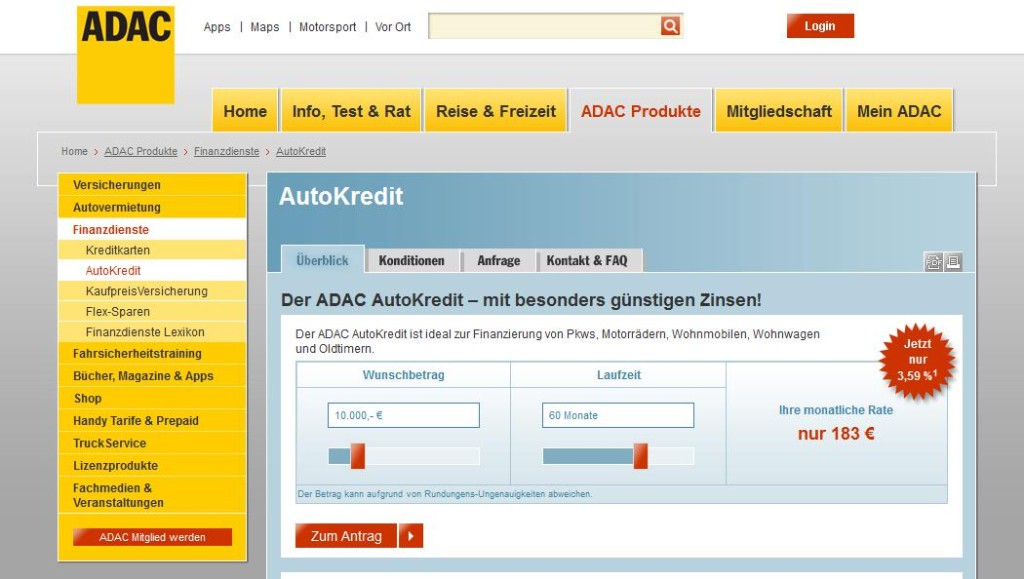Open Finanzdienste Lexikon sidebar subitem

[152, 332]
